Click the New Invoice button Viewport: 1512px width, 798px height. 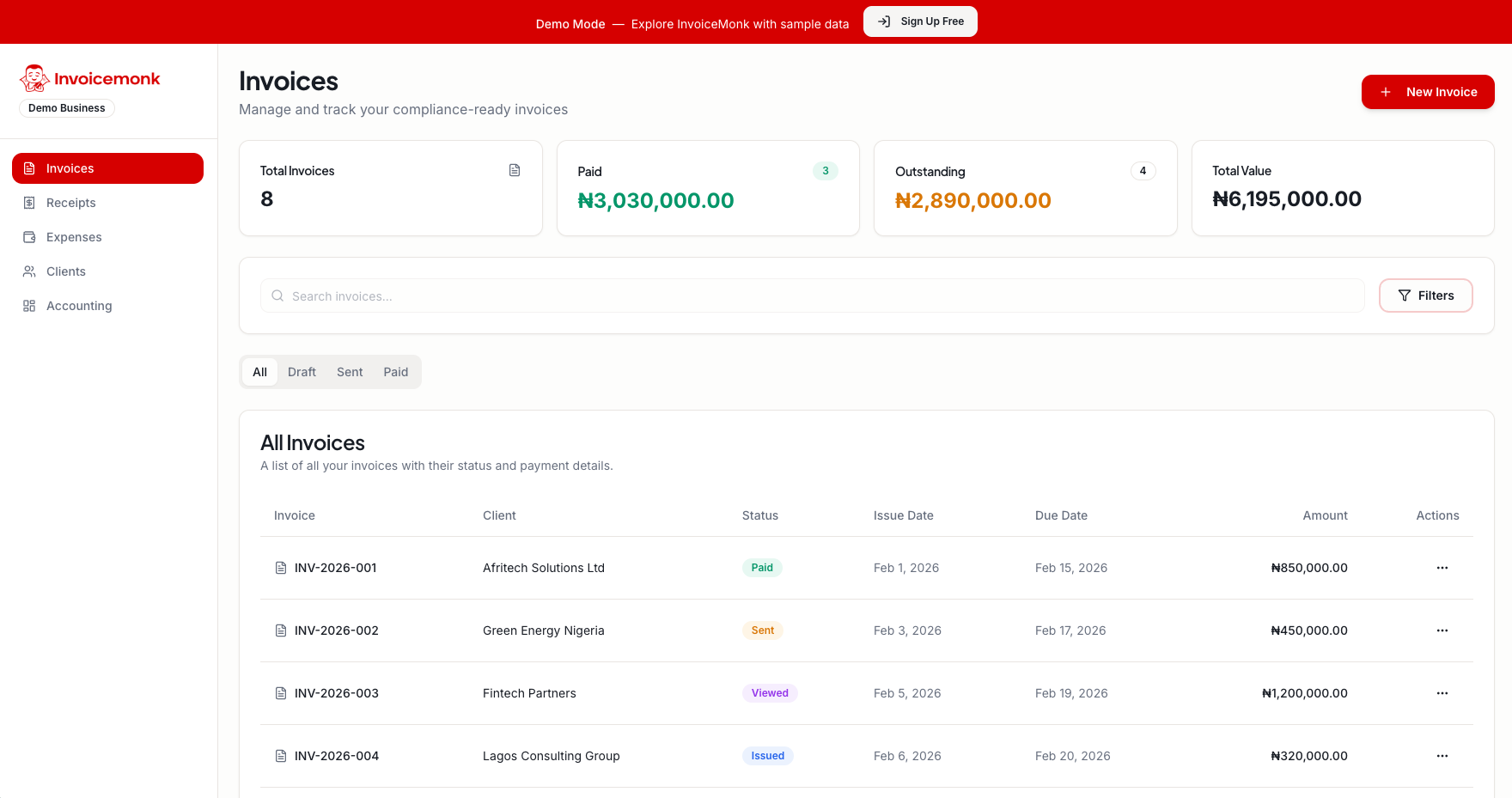(1428, 92)
